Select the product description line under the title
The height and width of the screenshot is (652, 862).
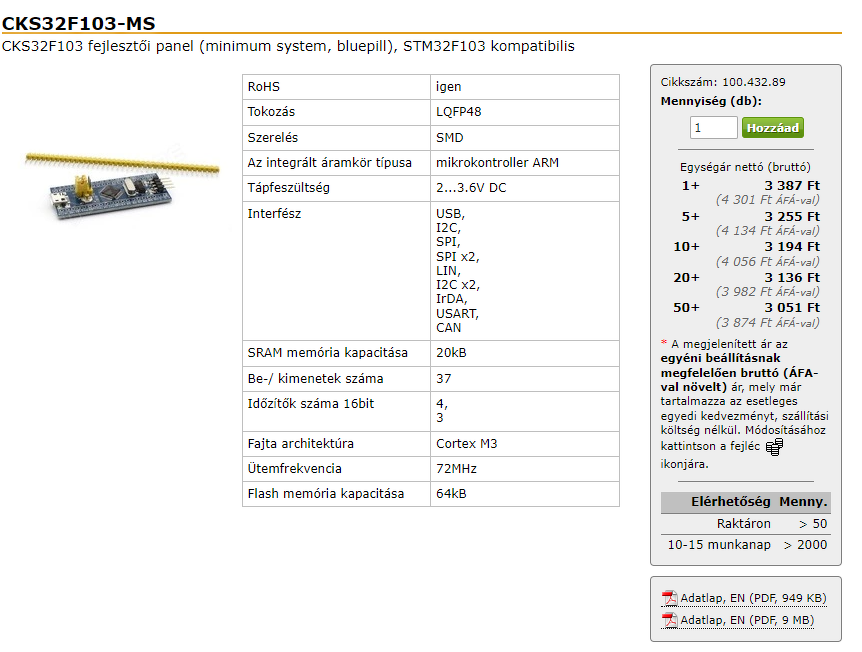point(288,46)
